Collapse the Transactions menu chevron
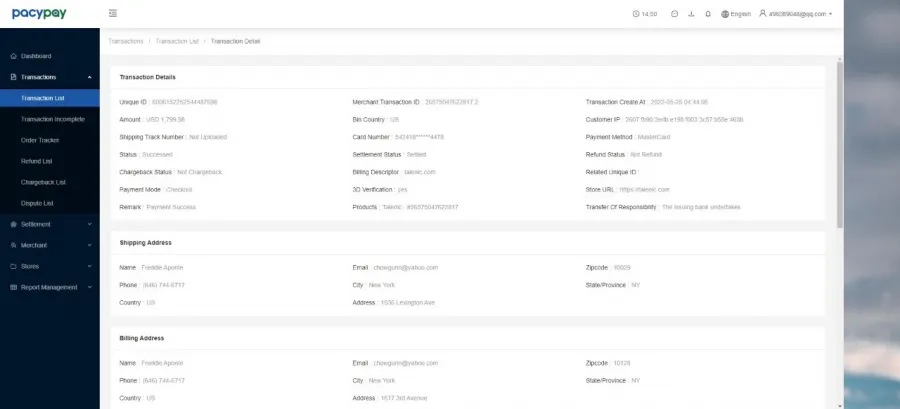 pos(90,77)
